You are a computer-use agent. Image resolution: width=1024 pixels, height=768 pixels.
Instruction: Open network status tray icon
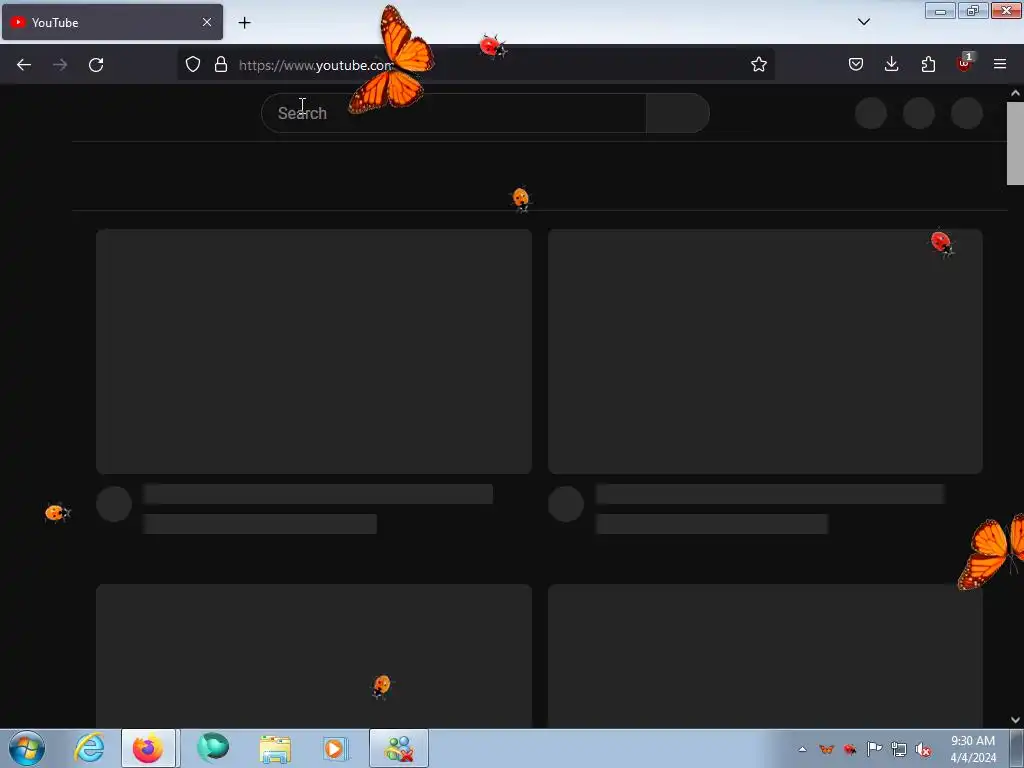coord(899,749)
